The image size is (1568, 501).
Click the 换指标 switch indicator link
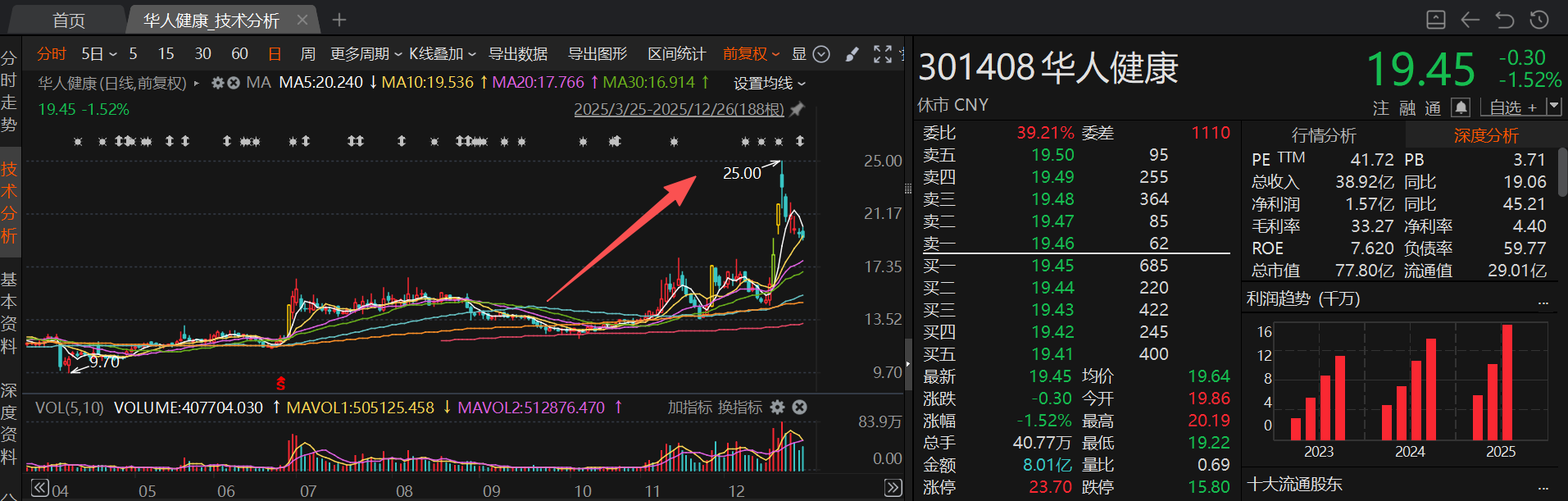[x=739, y=408]
